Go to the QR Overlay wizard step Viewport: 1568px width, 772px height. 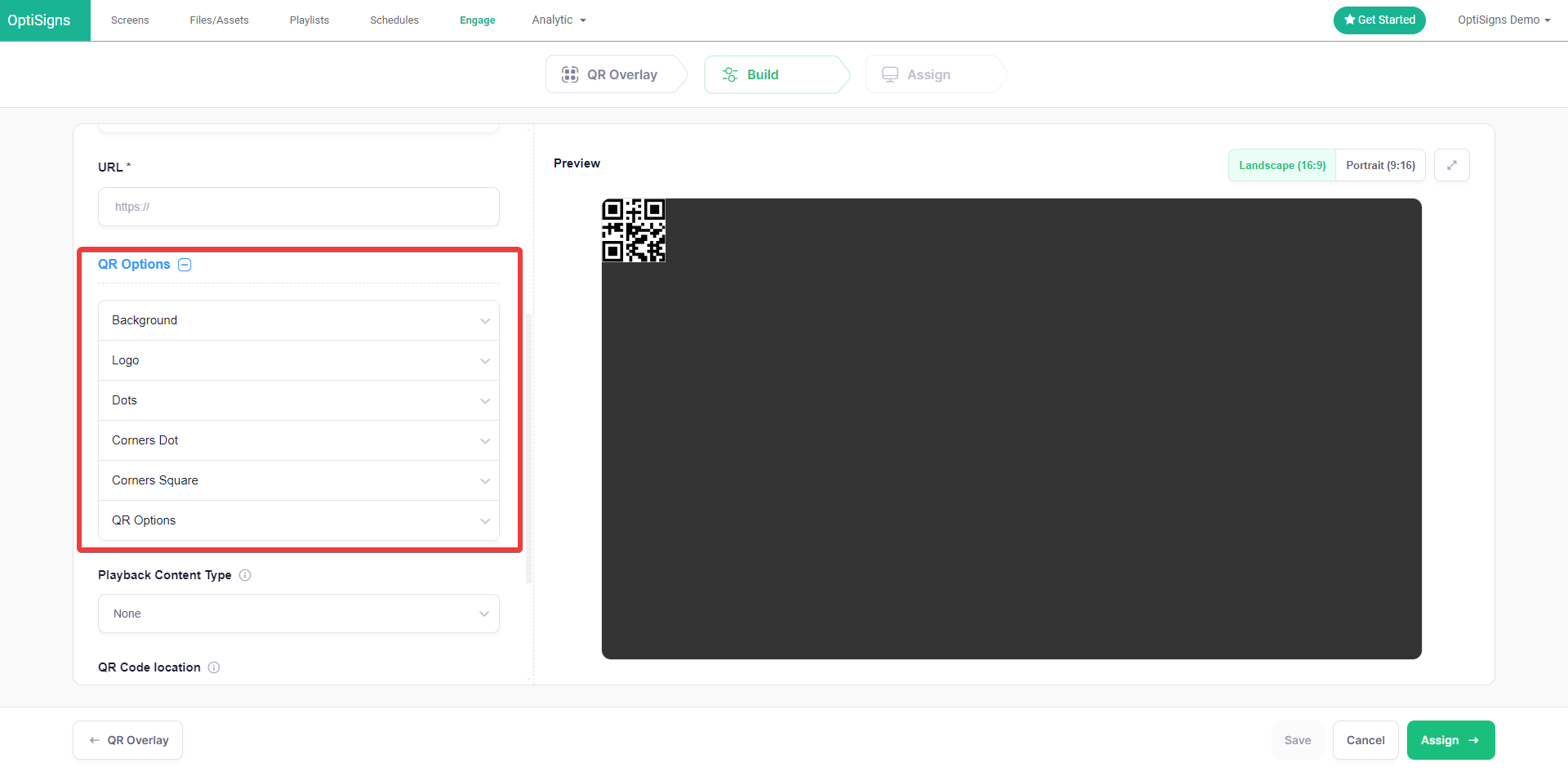616,74
